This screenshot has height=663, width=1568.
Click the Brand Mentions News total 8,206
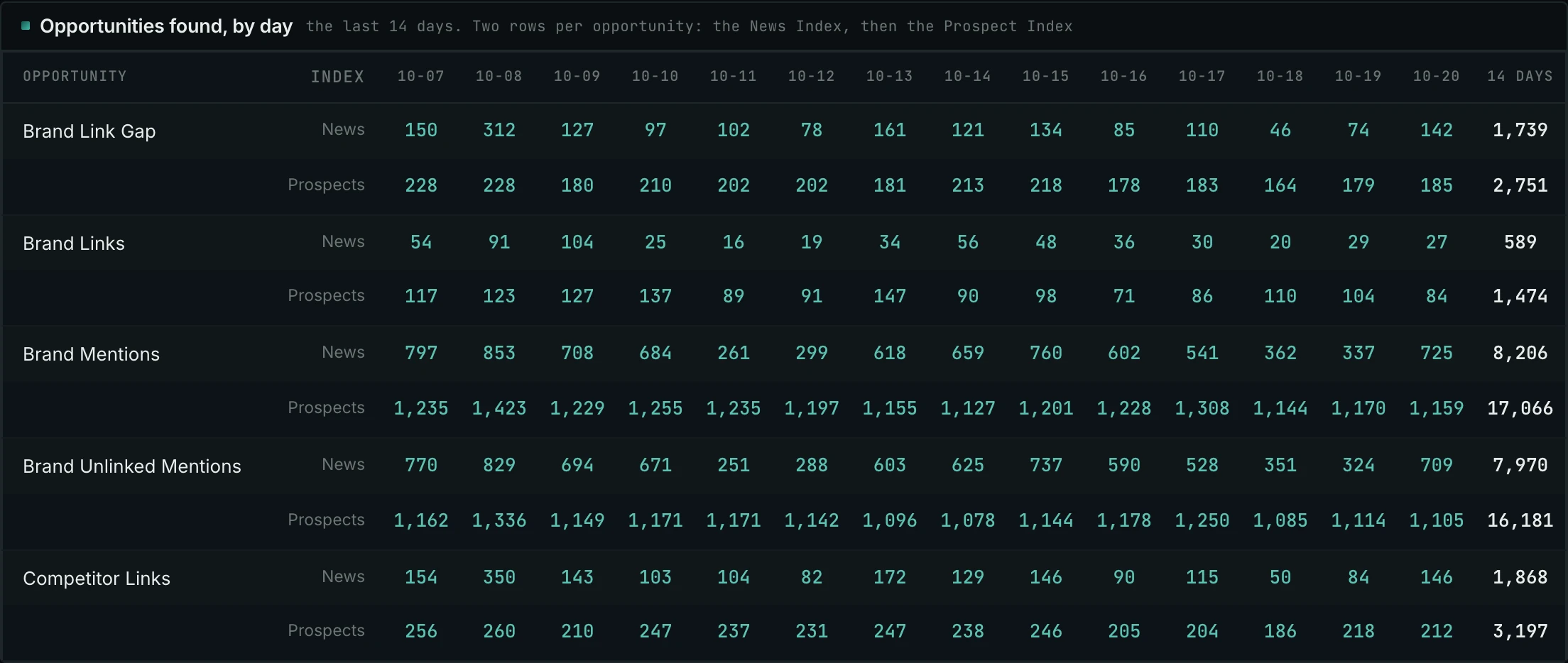[x=1520, y=353]
